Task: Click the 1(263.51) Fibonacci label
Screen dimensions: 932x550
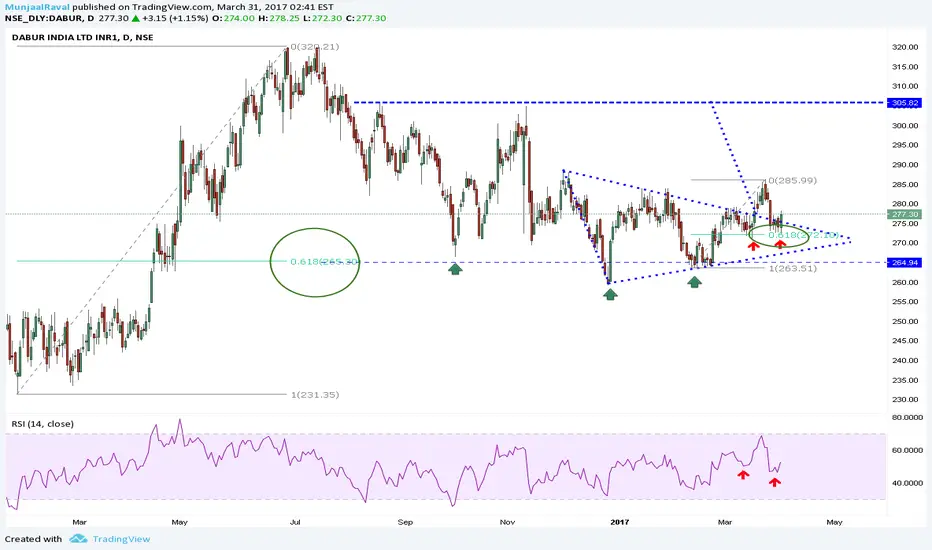Action: (x=792, y=268)
